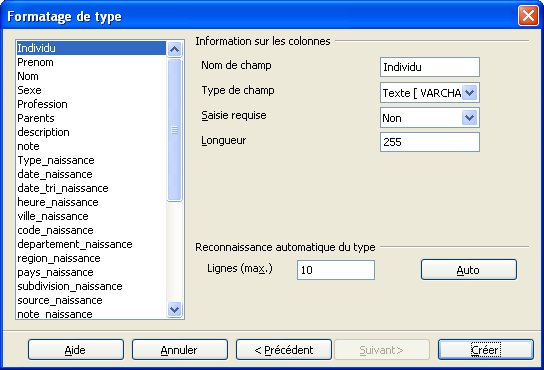544x370 pixels.
Task: Select Sexe in the column list
Action: click(x=91, y=90)
